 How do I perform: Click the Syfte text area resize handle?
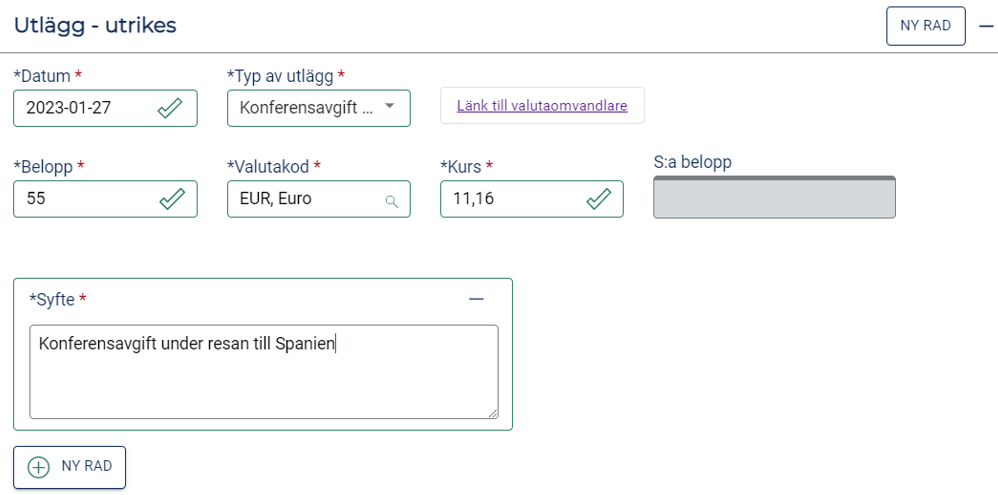493,414
